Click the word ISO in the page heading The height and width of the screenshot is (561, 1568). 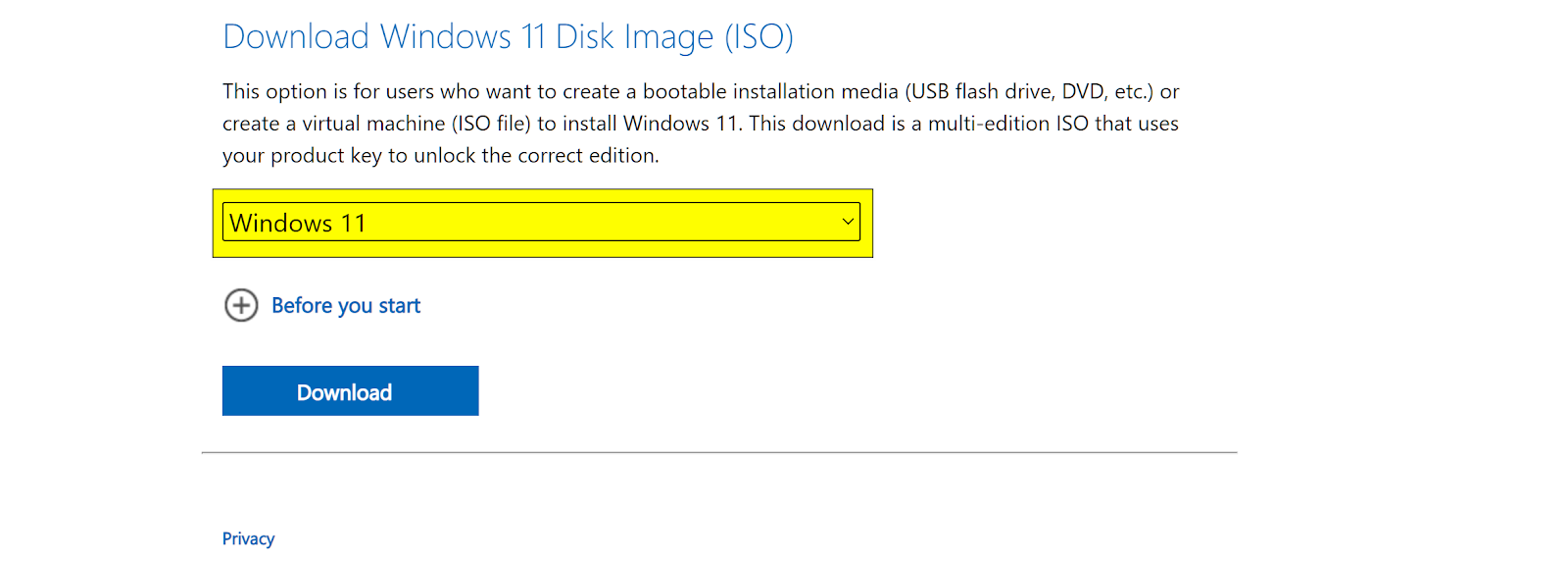(x=759, y=37)
